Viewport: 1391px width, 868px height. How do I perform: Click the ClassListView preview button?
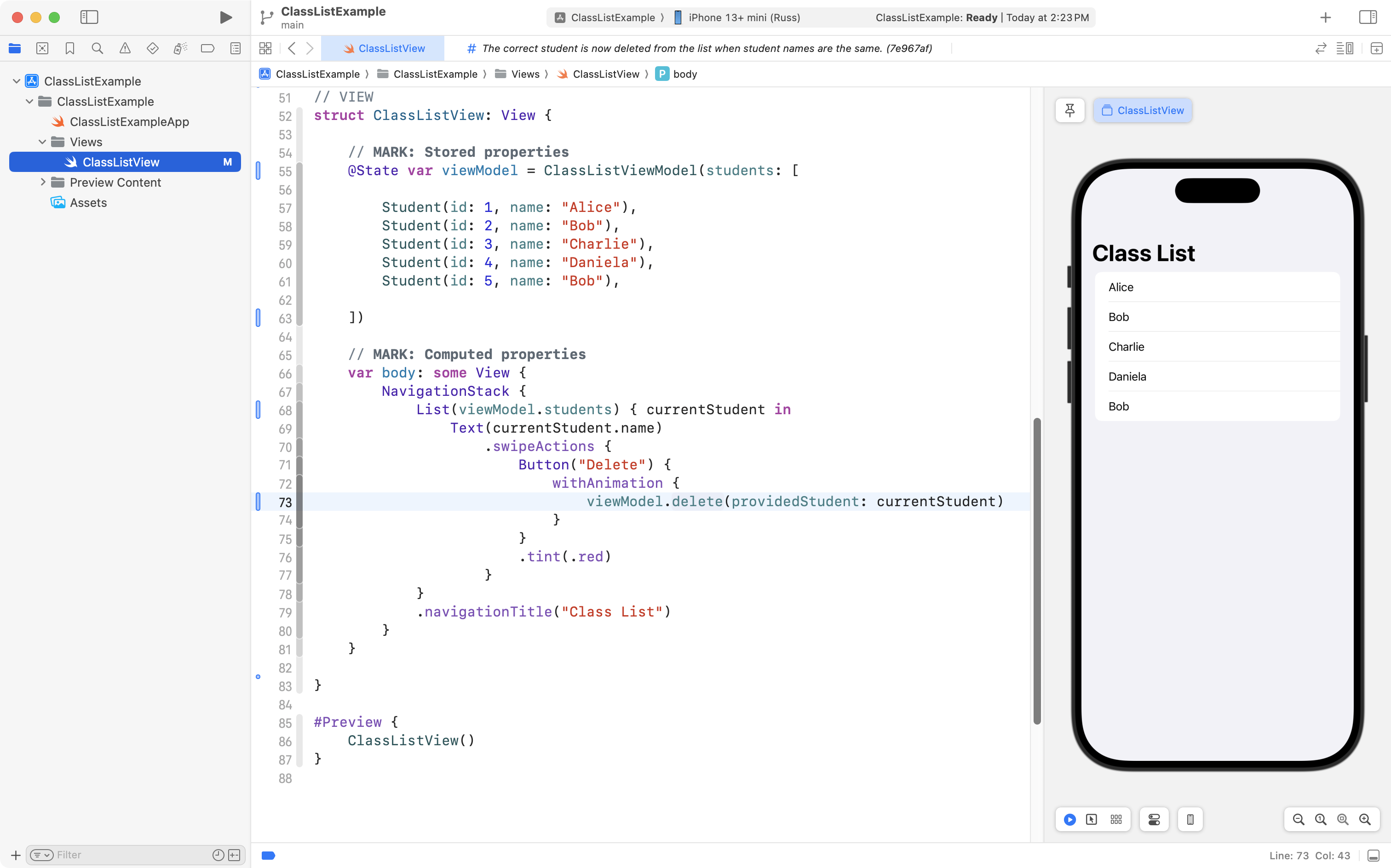coord(1142,110)
